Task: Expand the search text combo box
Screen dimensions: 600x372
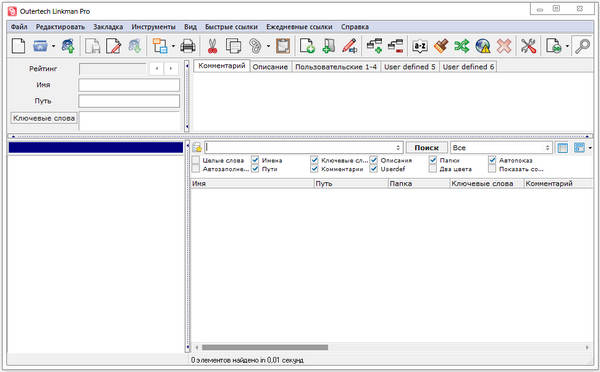Action: point(398,148)
